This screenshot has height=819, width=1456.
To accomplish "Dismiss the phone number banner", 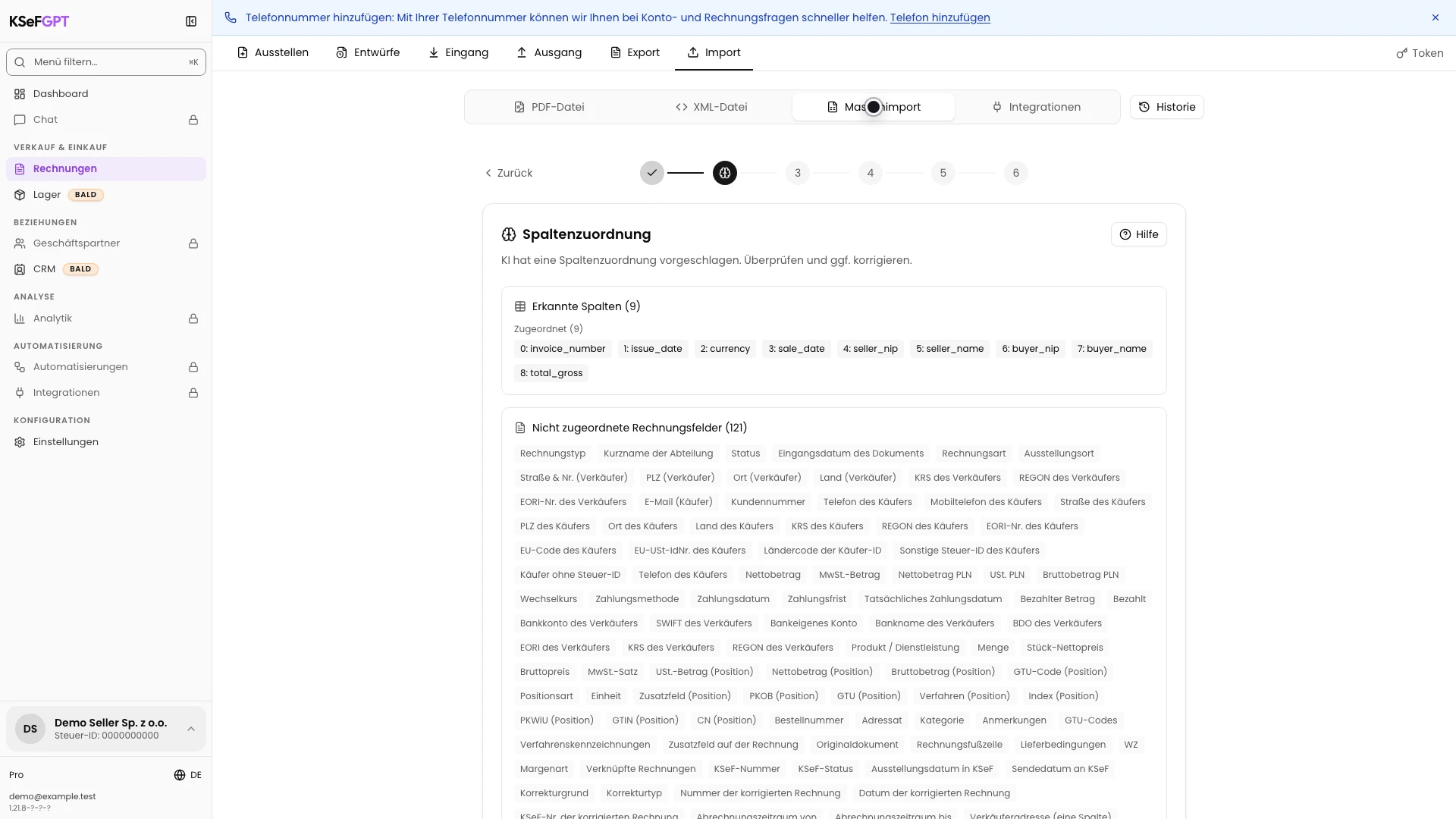I will pos(1436,17).
